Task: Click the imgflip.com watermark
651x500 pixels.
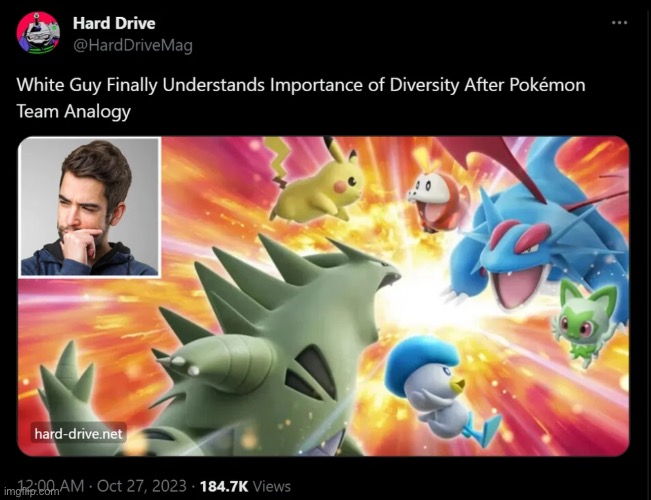Action: [30, 492]
